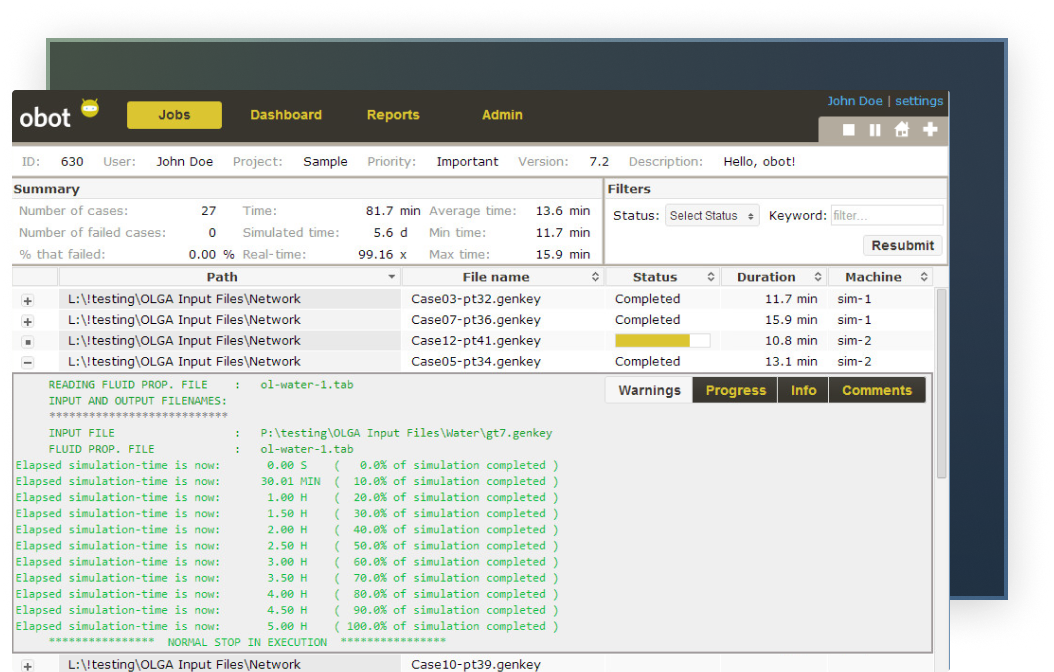Click the home icon in toolbar
Image resolution: width=1054 pixels, height=672 pixels.
click(902, 130)
